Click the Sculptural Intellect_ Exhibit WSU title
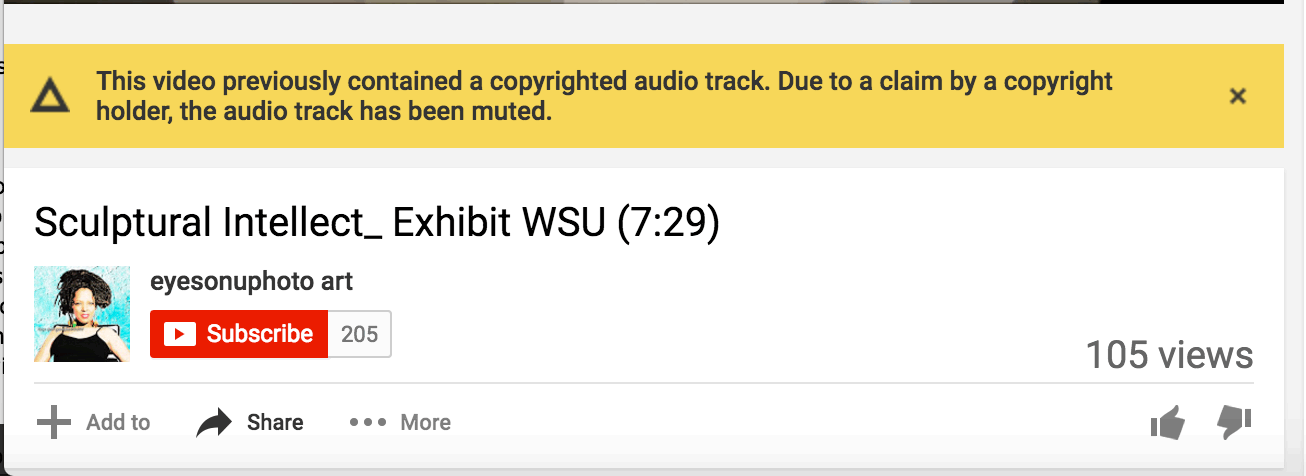The image size is (1306, 476). click(x=320, y=222)
